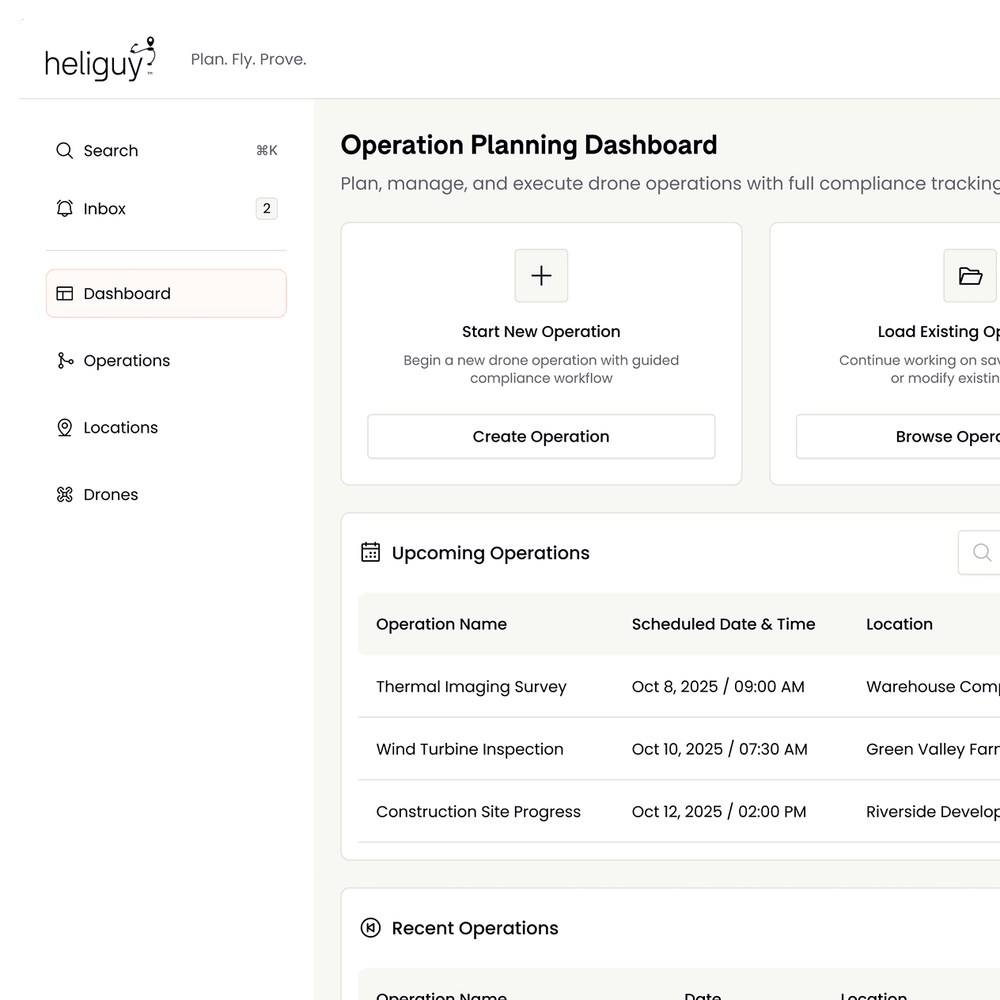Click the Inbox unread count badge
The image size is (1000, 1000).
click(x=266, y=209)
